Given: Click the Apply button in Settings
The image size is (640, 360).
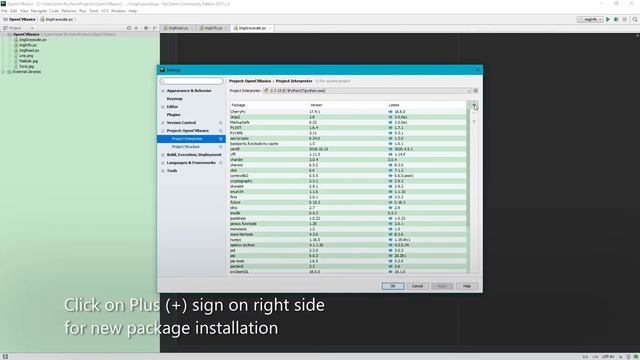Looking at the screenshot, I should click(442, 286).
